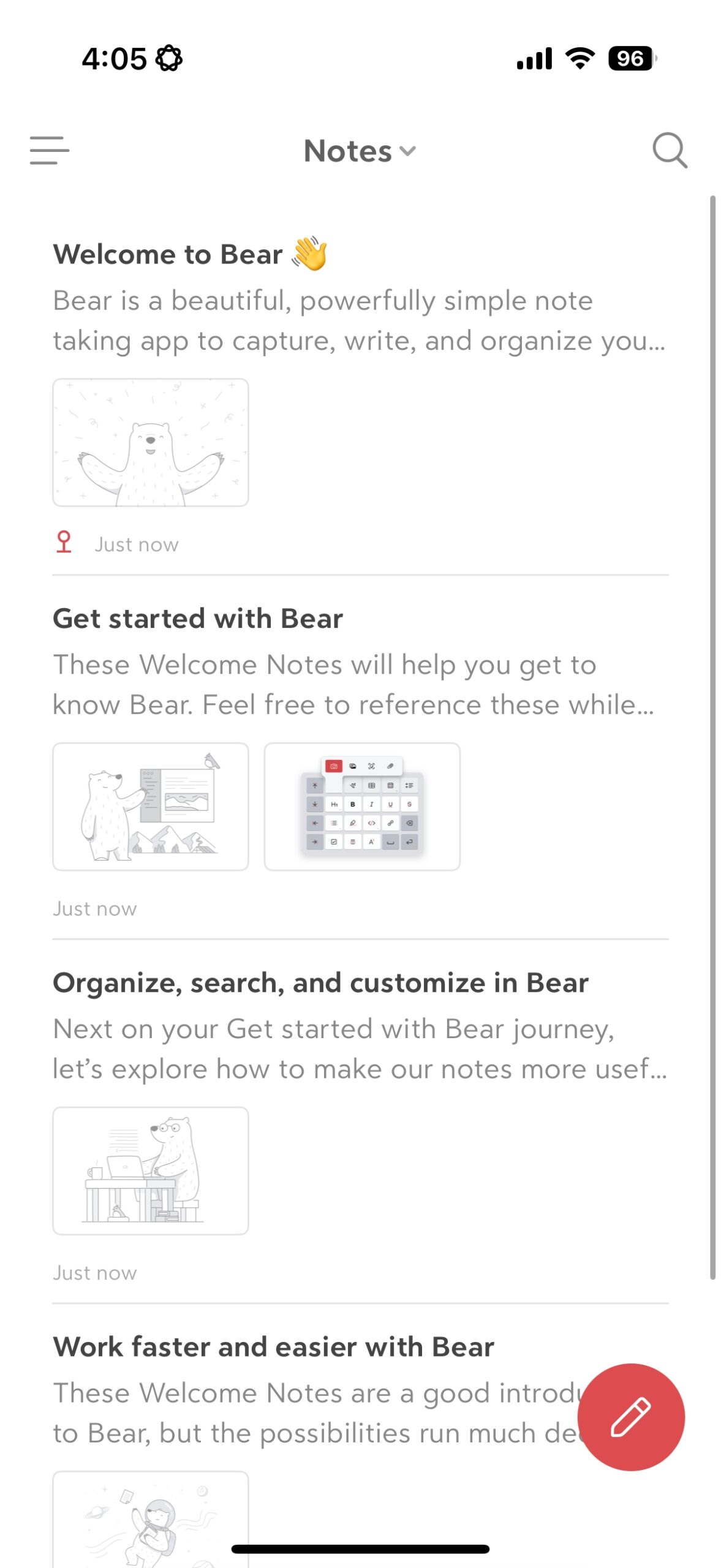Open the Welcome to Bear note

click(x=168, y=255)
